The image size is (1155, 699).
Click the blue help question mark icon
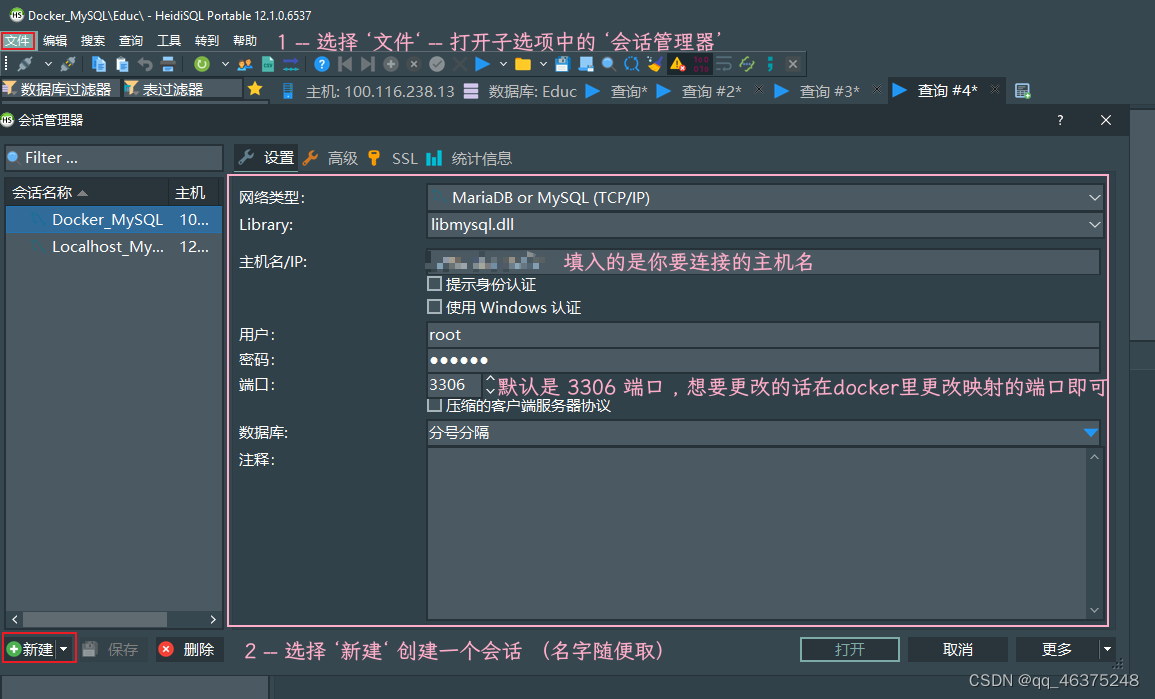coord(321,64)
